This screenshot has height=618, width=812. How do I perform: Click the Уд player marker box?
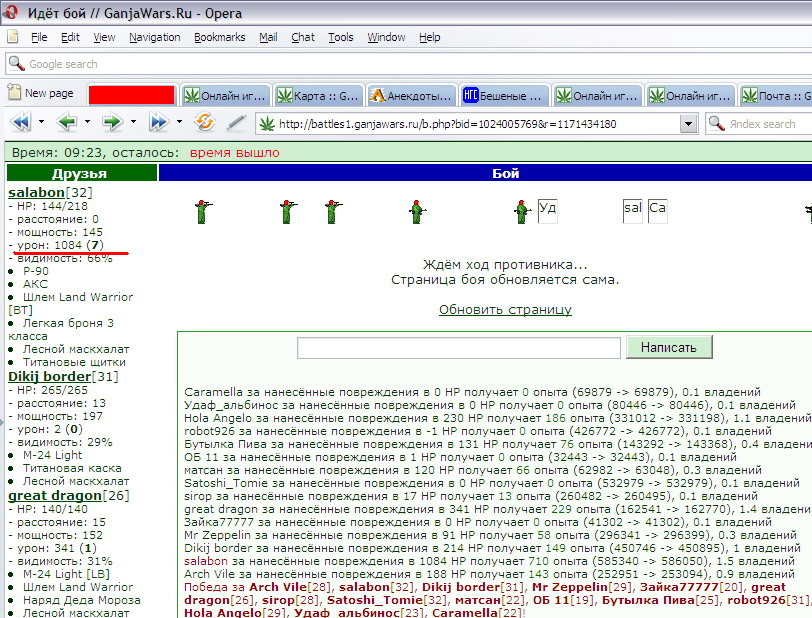coord(548,211)
